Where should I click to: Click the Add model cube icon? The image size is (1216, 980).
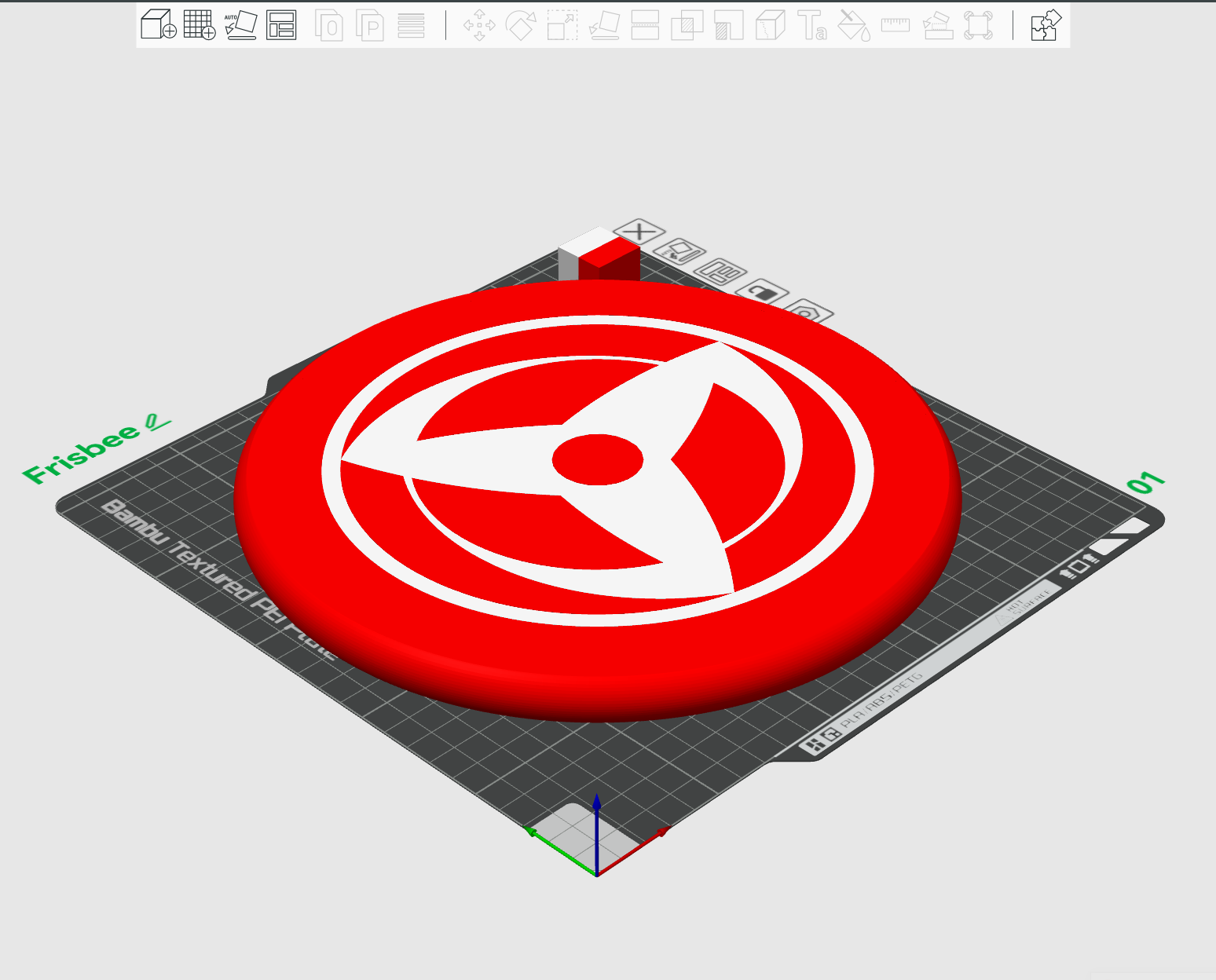coord(158,25)
